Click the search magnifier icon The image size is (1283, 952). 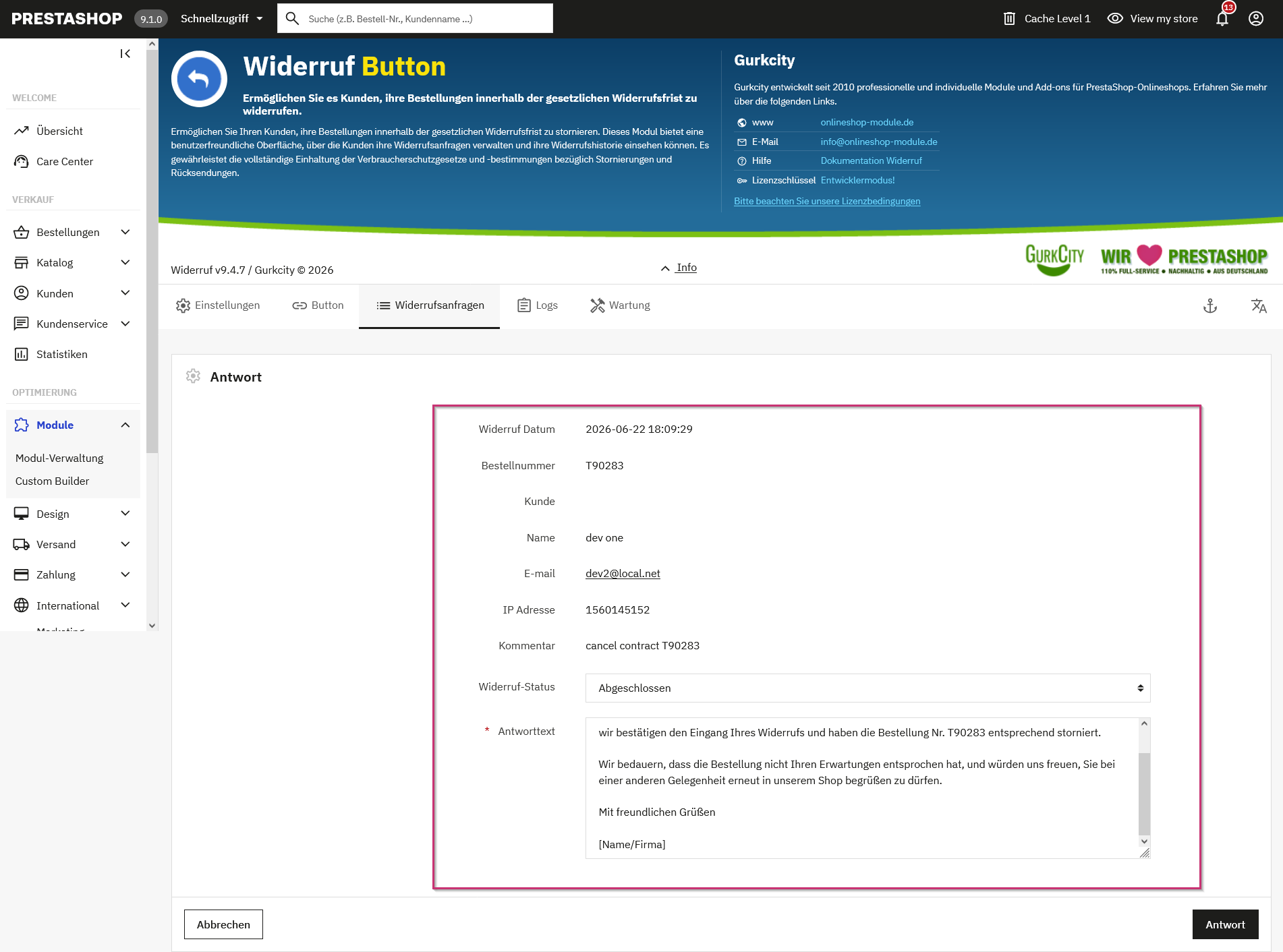point(292,19)
